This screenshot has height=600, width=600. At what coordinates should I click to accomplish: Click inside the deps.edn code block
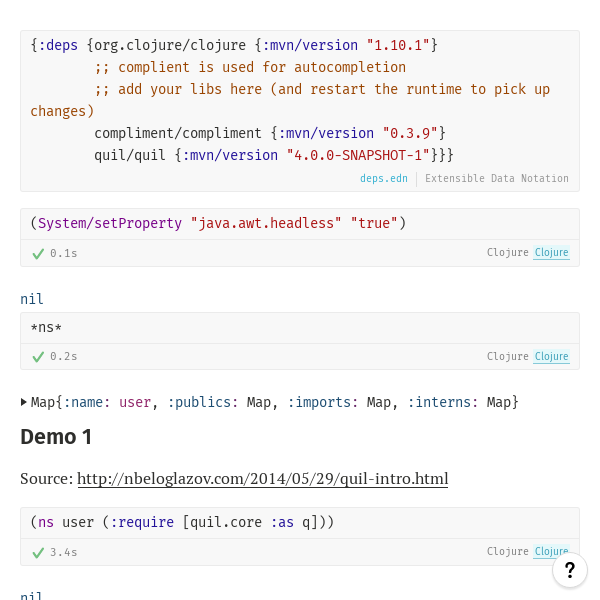click(300, 100)
